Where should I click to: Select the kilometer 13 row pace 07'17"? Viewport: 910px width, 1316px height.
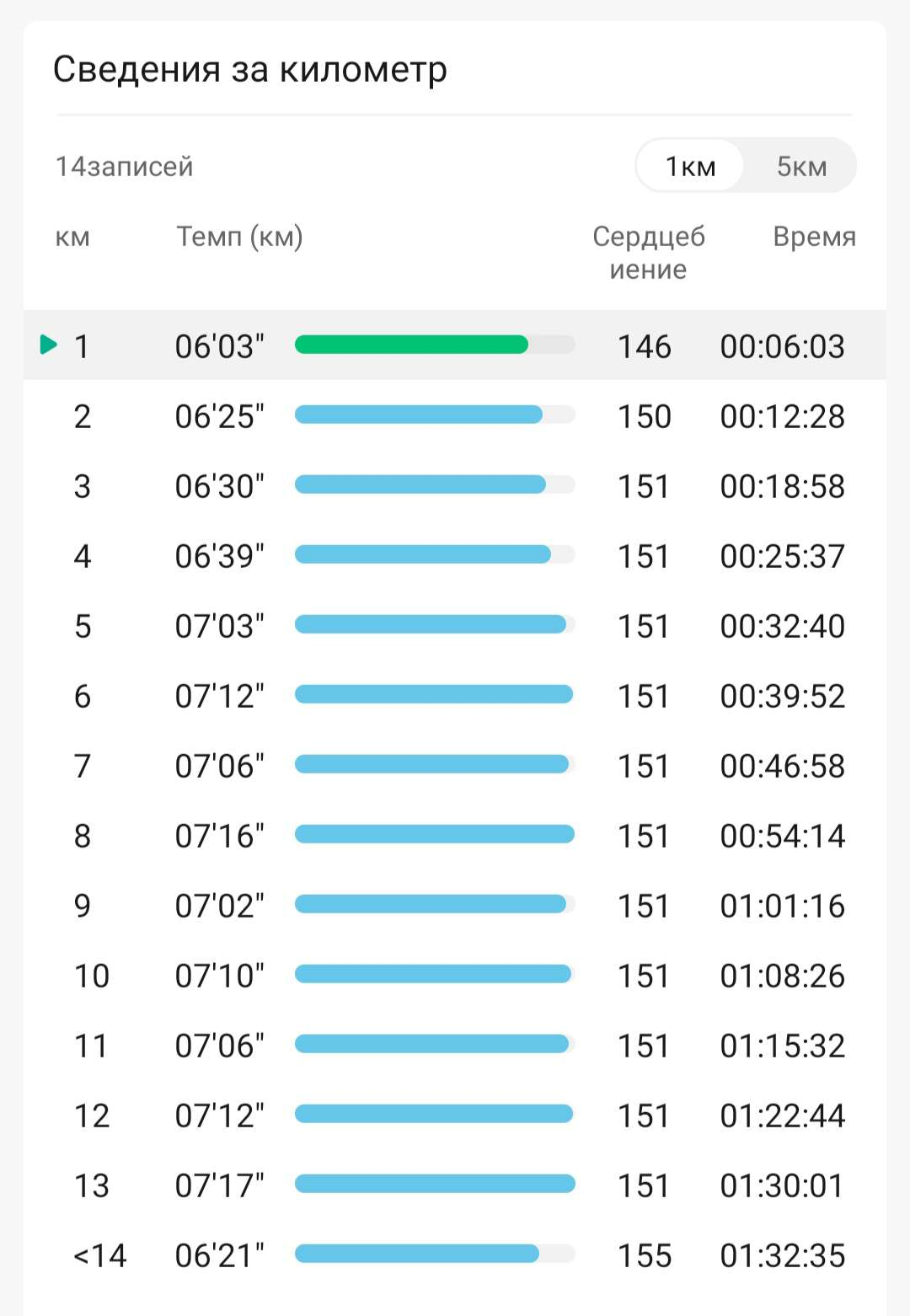(x=219, y=1185)
